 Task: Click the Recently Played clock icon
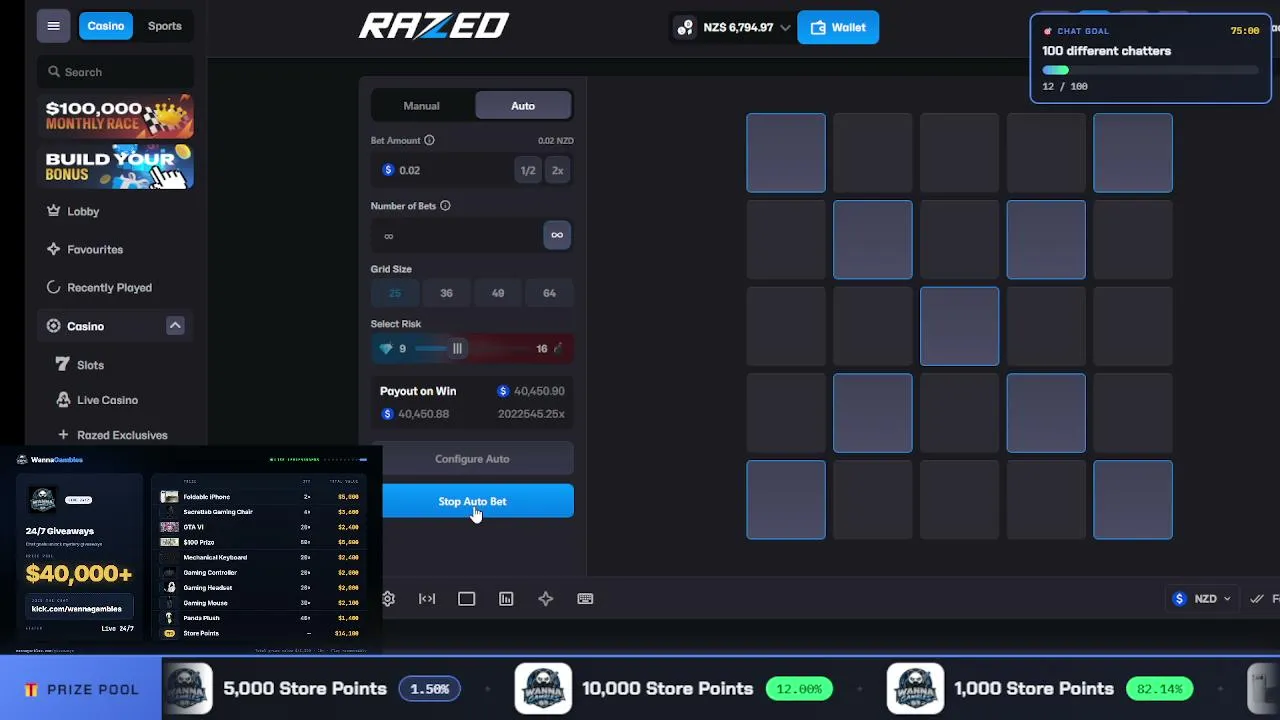pyautogui.click(x=54, y=287)
